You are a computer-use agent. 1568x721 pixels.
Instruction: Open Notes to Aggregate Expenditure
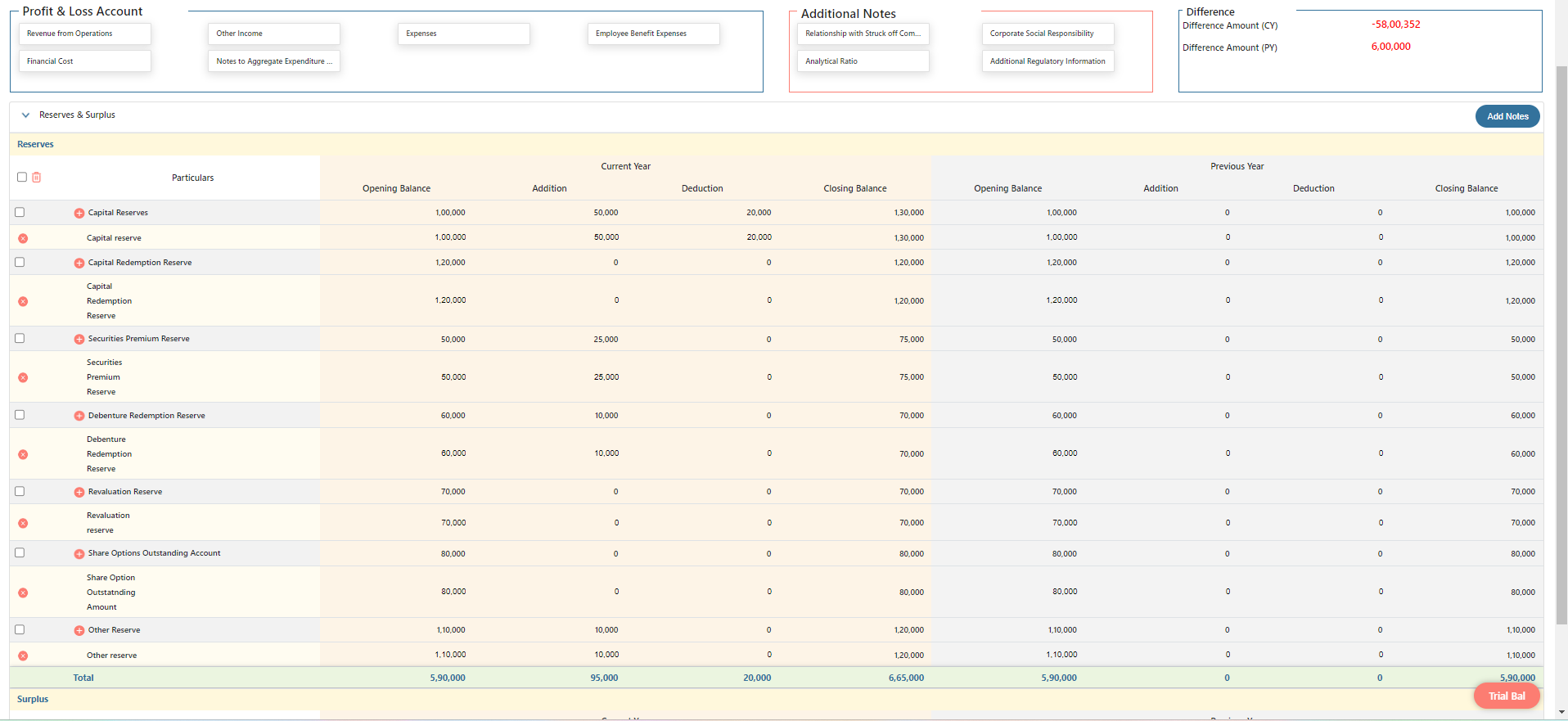tap(274, 61)
